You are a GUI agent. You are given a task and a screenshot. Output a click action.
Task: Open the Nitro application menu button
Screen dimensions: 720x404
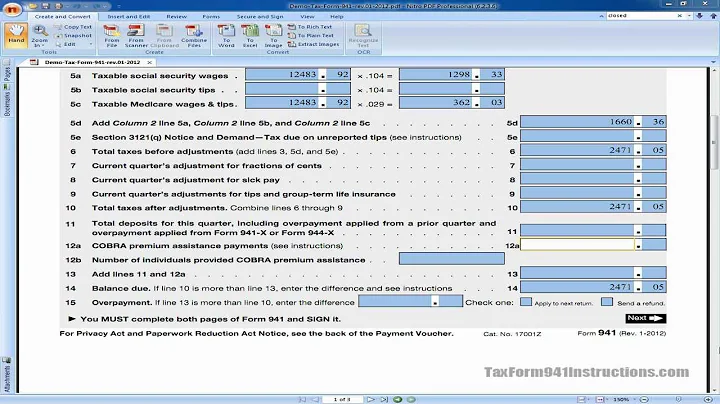[12, 9]
